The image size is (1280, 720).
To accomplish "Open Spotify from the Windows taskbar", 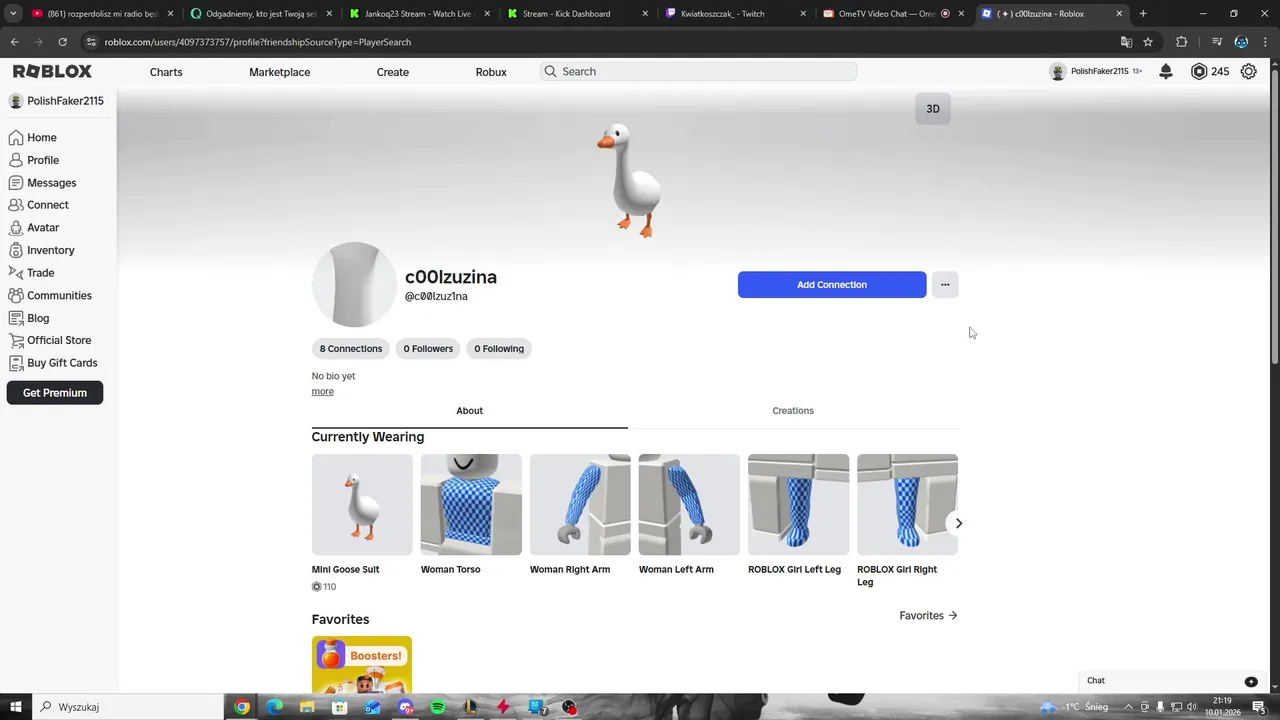I will [438, 707].
